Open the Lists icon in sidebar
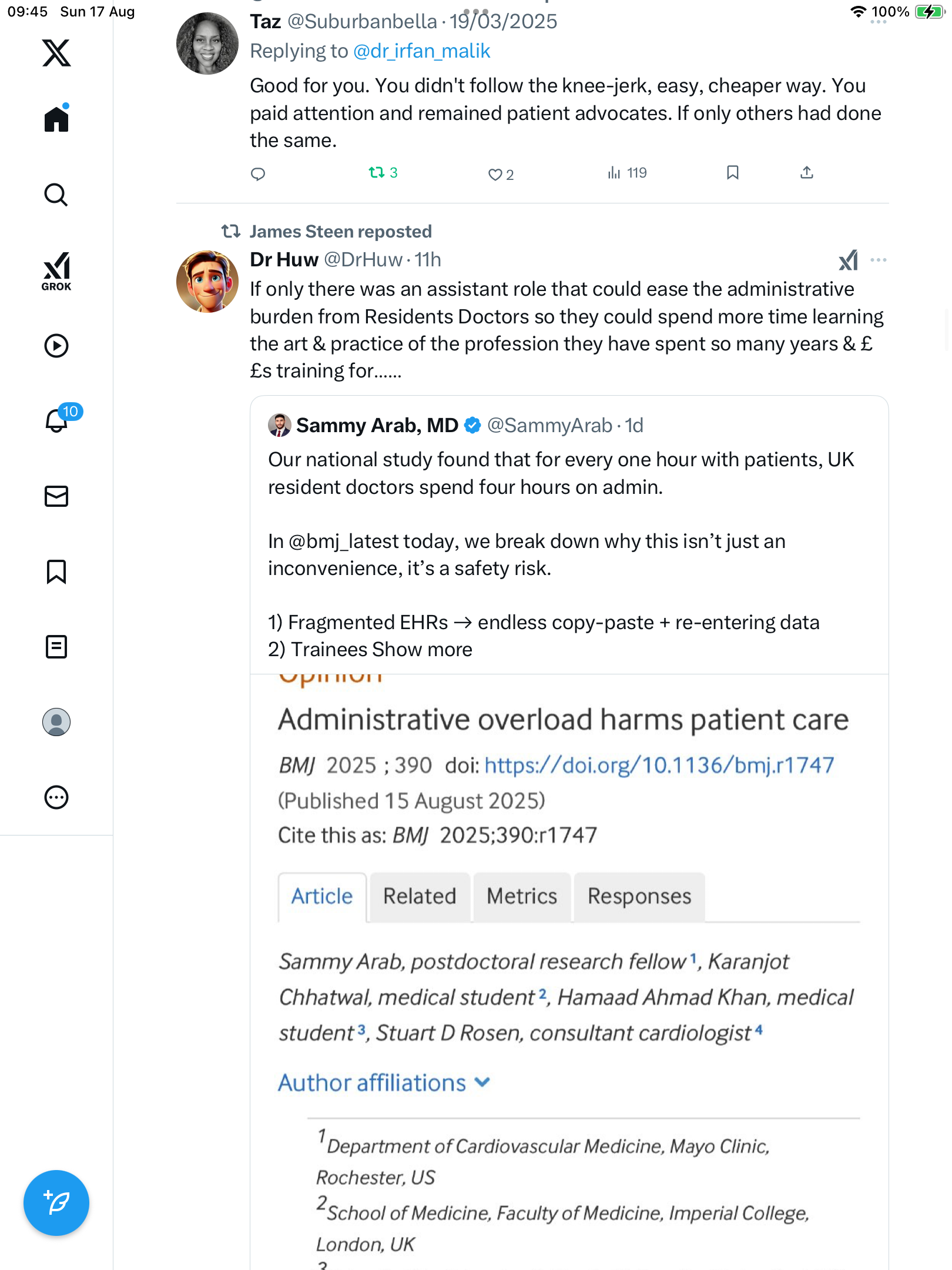Viewport: 952px width, 1270px height. click(56, 647)
